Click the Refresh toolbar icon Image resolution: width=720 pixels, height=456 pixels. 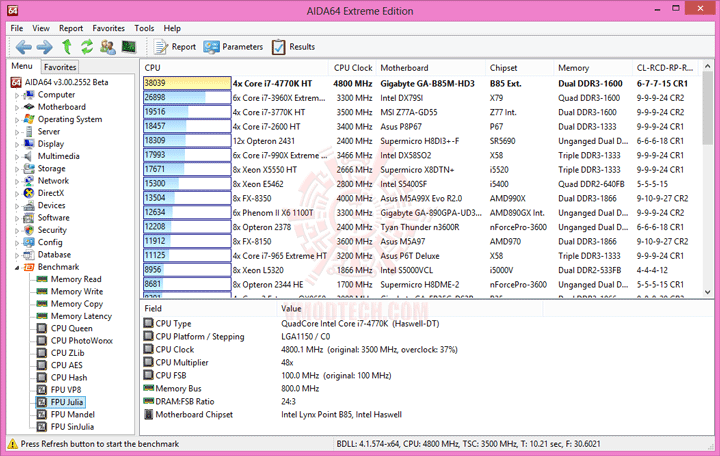tap(87, 46)
